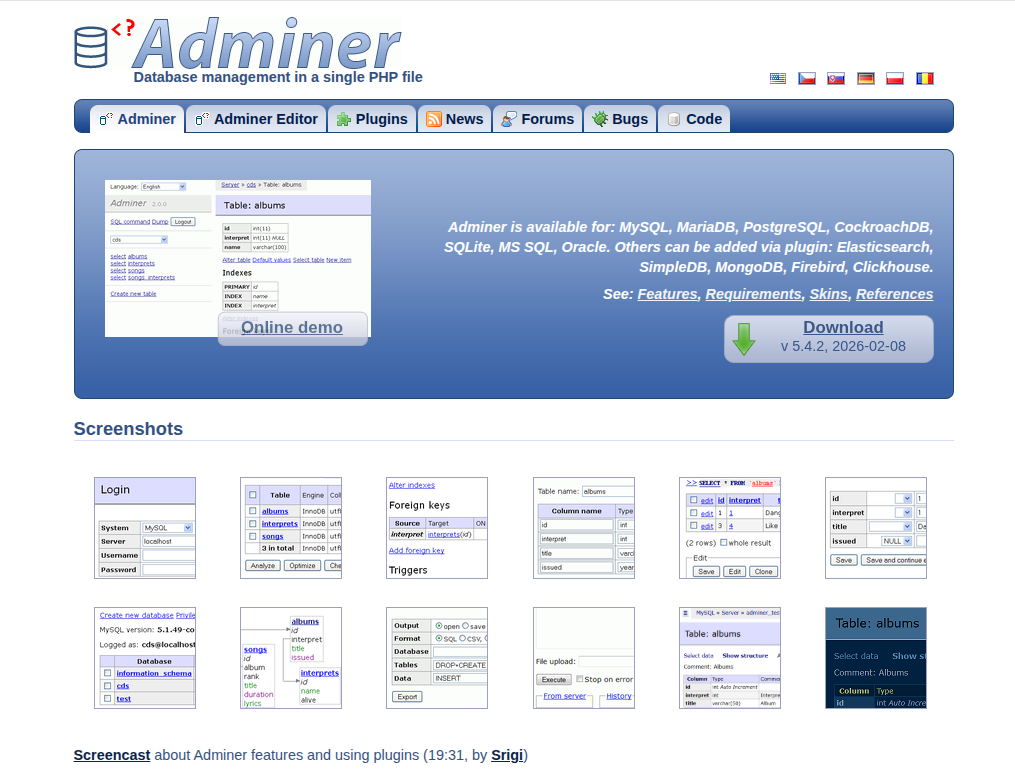This screenshot has height=773, width=1015.
Task: Click the page icon on Code tab
Action: (672, 118)
